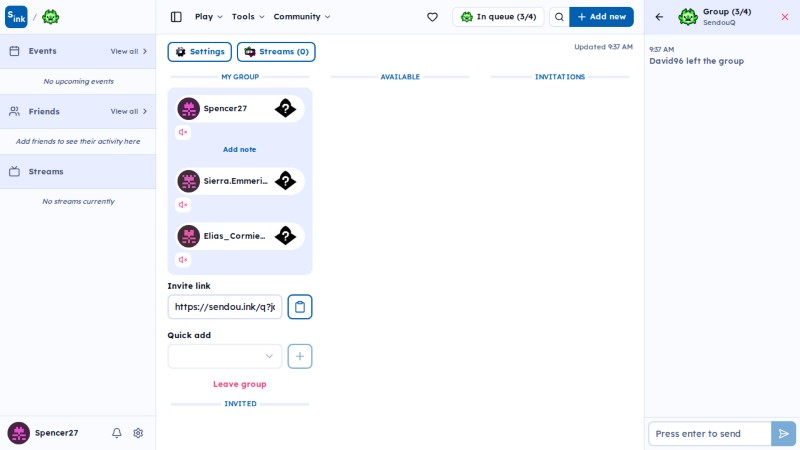Open the In queue (3/4) status button
Viewport: 800px width, 450px height.
pyautogui.click(x=498, y=17)
